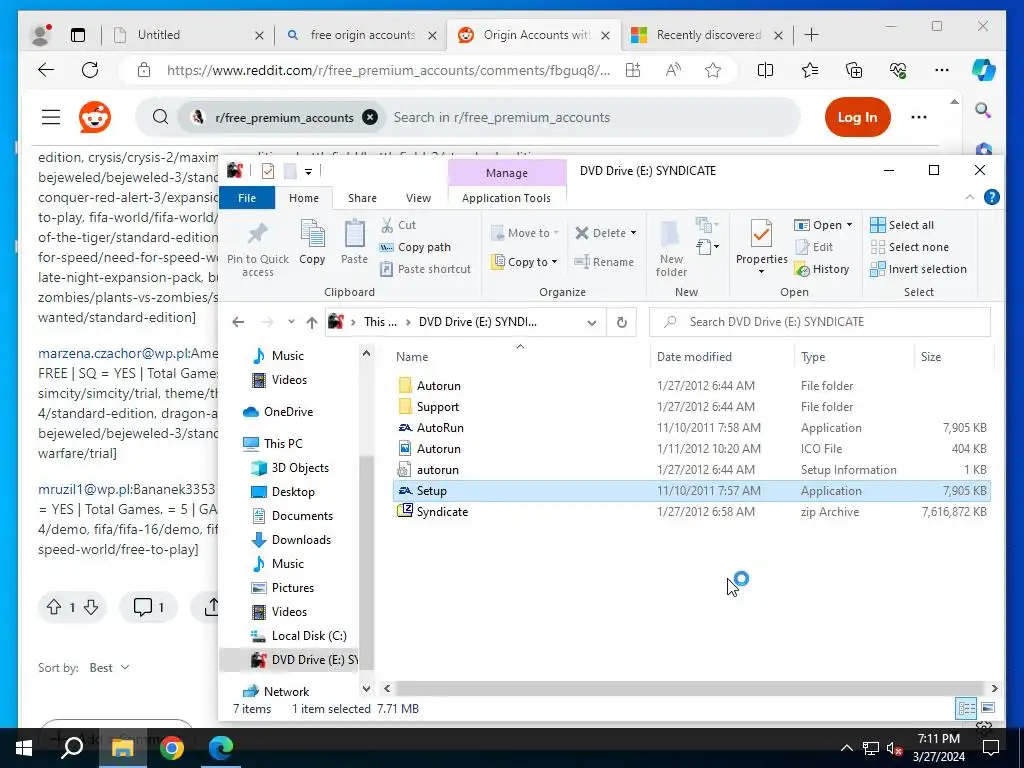
Task: Switch to the View ribbon tab
Action: (x=418, y=198)
